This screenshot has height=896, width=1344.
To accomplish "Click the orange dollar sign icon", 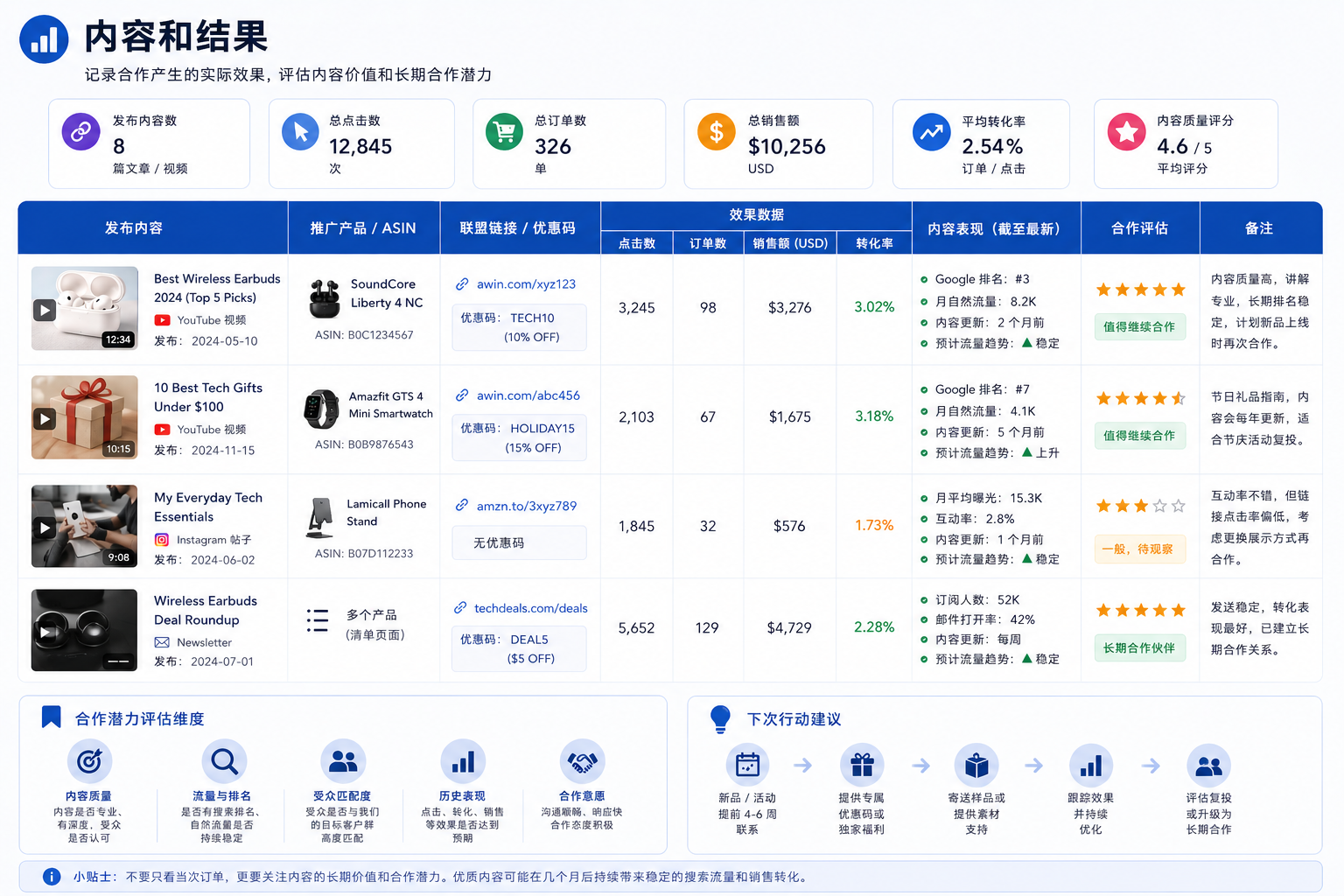I will [716, 131].
